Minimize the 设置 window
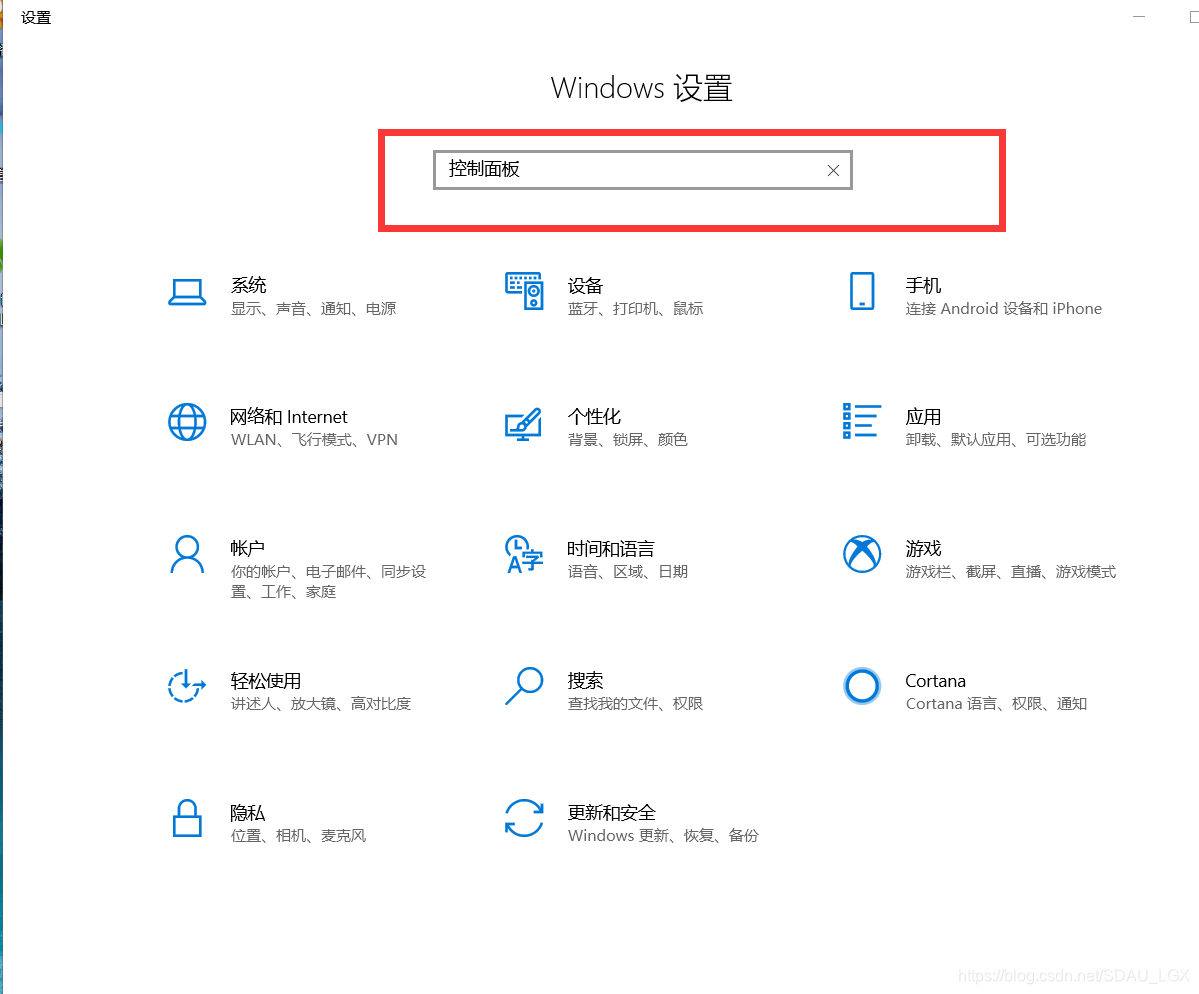Image resolution: width=1199 pixels, height=994 pixels. tap(1139, 17)
